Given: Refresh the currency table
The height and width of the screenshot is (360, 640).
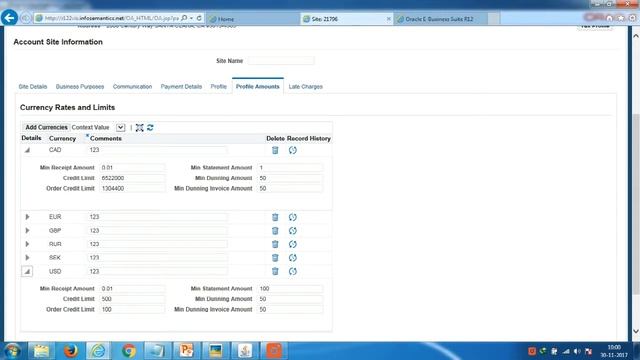Looking at the screenshot, I should click(x=150, y=127).
